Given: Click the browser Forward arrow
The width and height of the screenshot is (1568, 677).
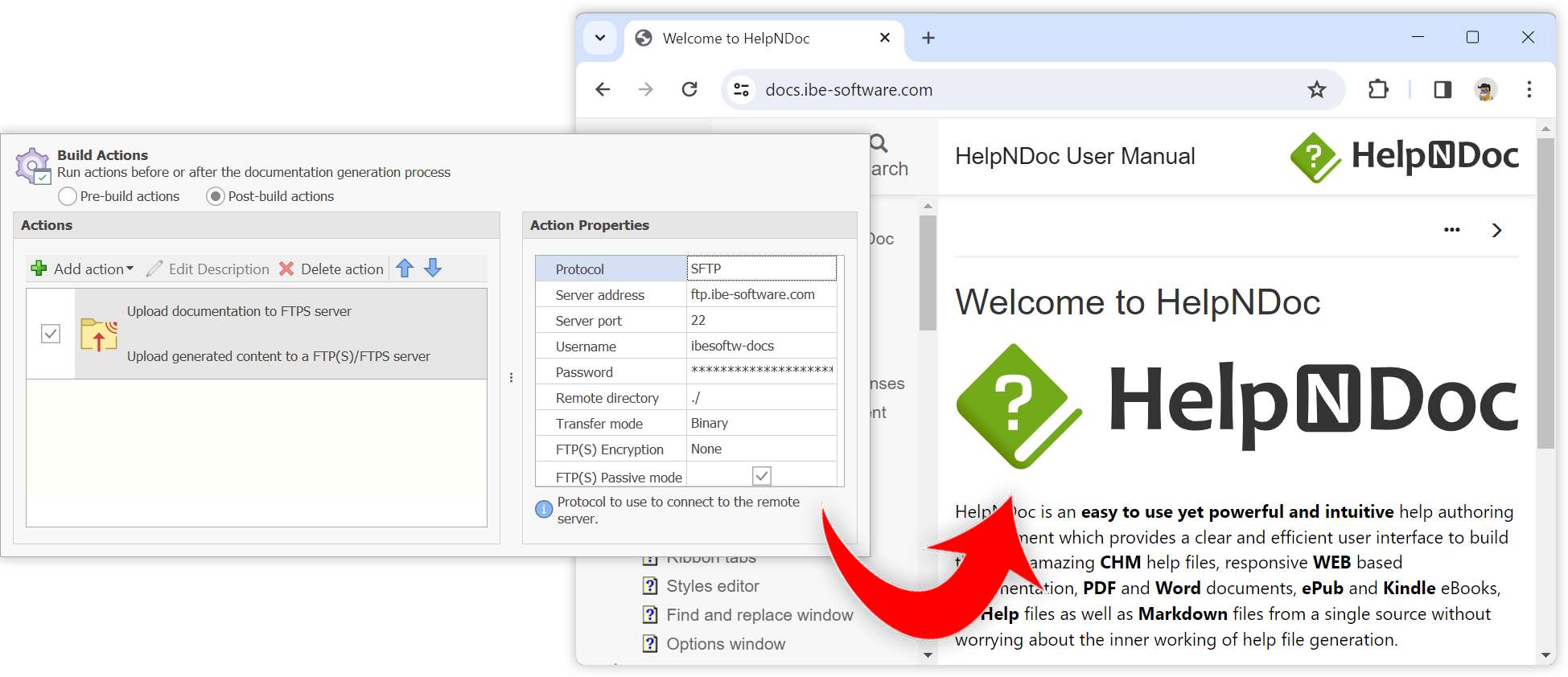Looking at the screenshot, I should click(x=645, y=89).
